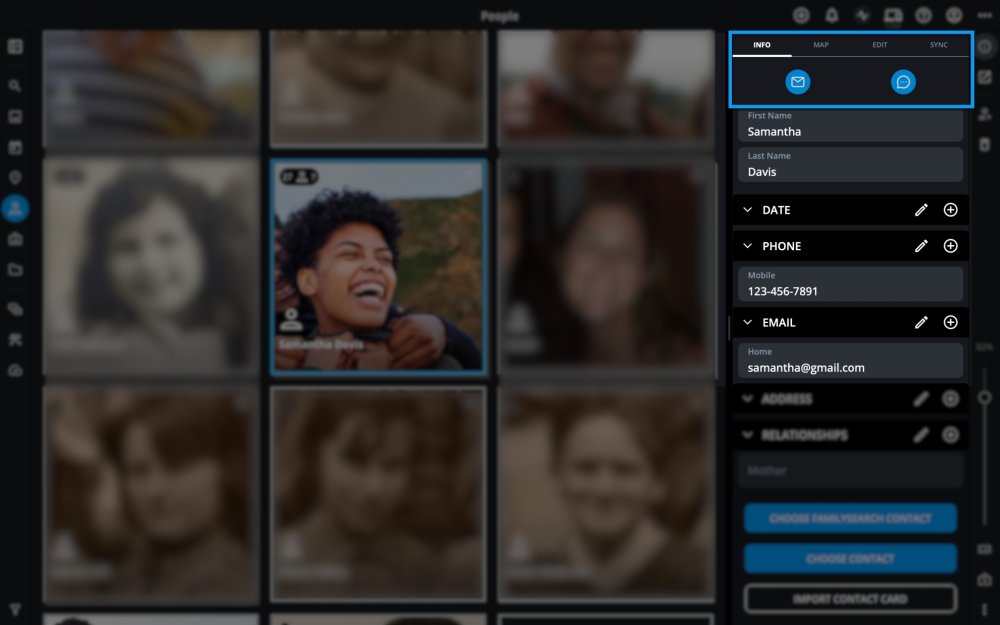Open the filter funnel at bottom left
The height and width of the screenshot is (625, 1000).
(x=15, y=610)
